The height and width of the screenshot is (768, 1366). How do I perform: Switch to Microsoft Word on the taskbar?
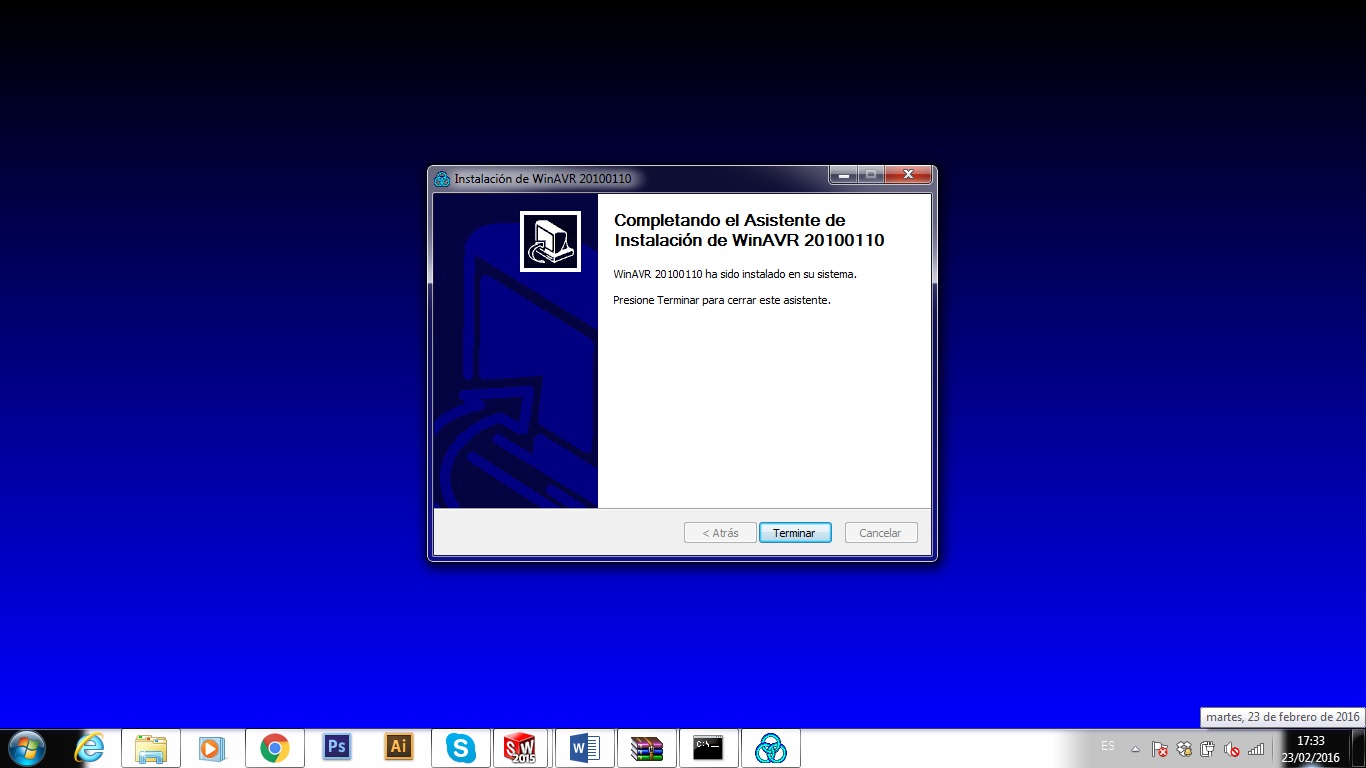(x=585, y=748)
